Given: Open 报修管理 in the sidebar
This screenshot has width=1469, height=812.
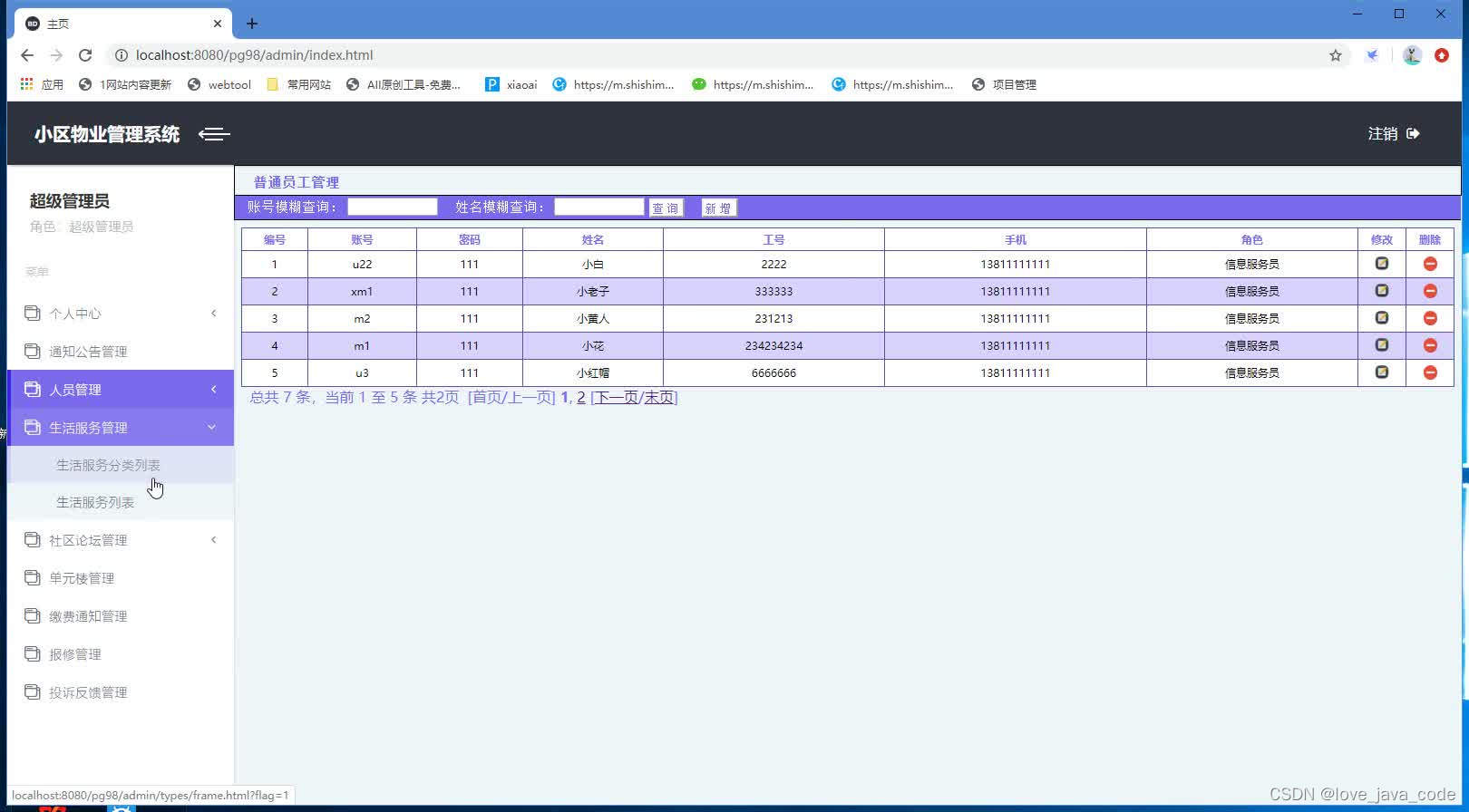Looking at the screenshot, I should pyautogui.click(x=121, y=654).
